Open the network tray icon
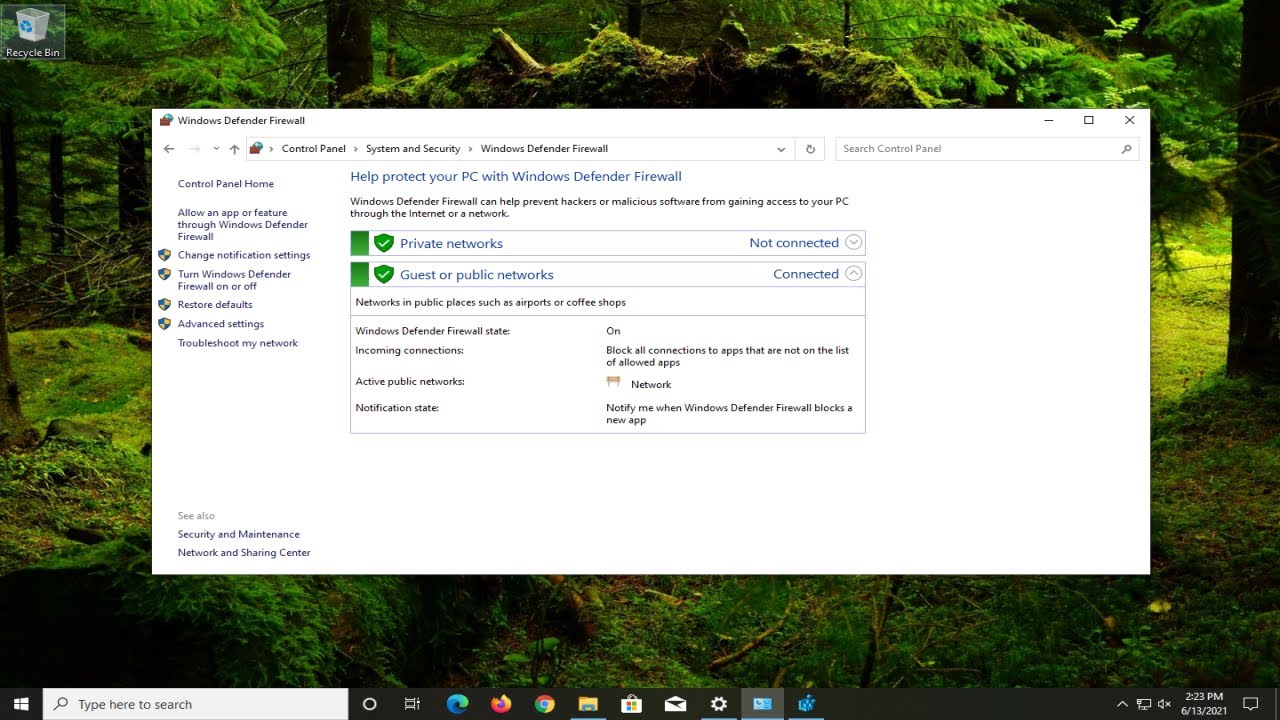The height and width of the screenshot is (720, 1280). click(1144, 704)
